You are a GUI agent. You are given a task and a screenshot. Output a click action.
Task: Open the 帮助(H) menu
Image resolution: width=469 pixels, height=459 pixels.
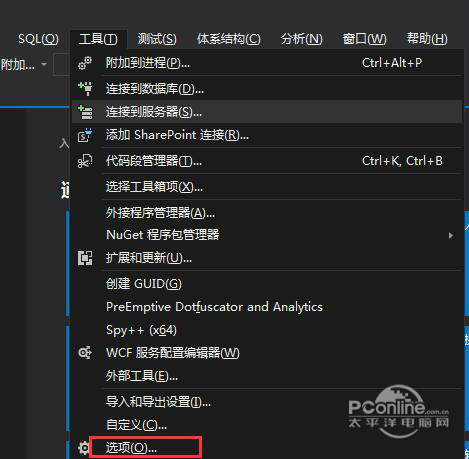[x=427, y=39]
